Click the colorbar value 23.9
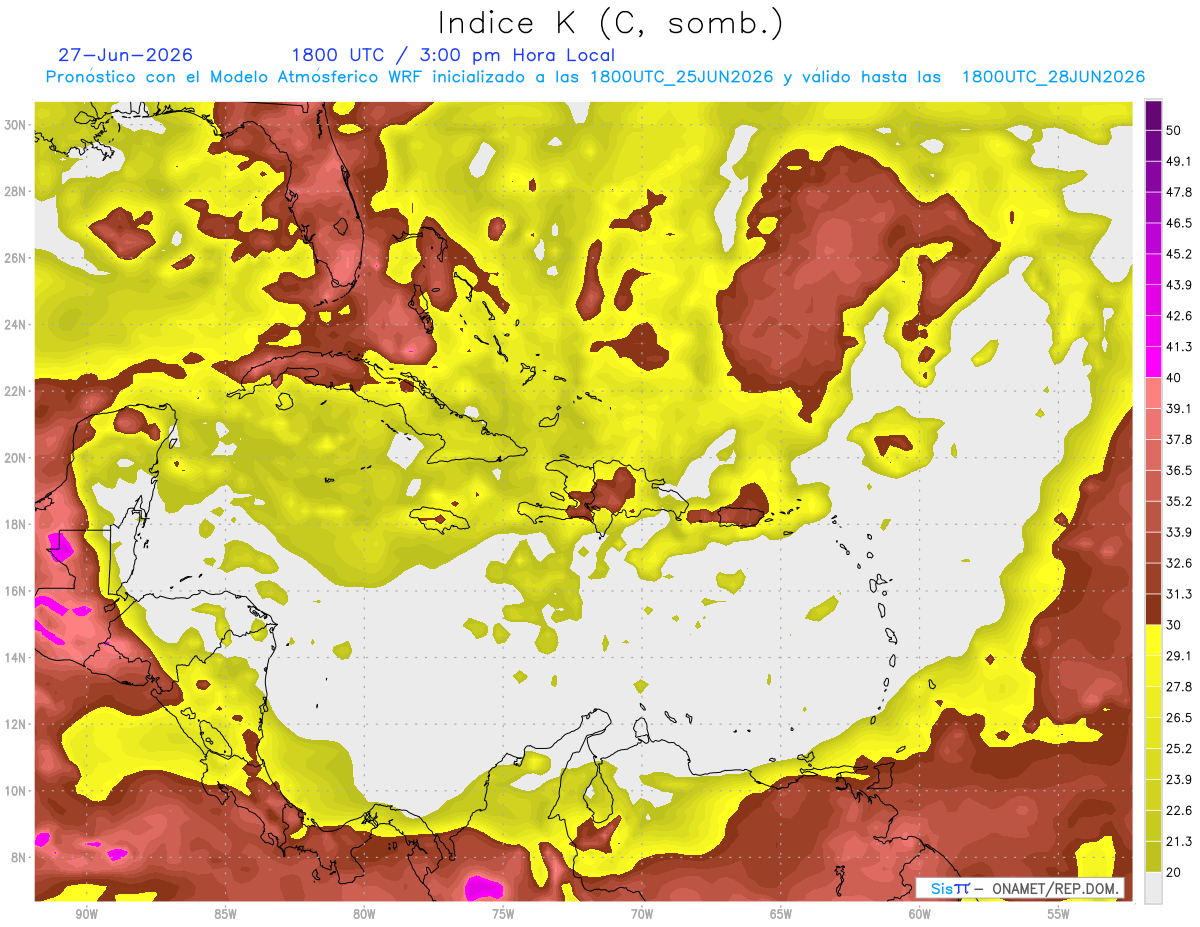The height and width of the screenshot is (927, 1200). (x=1179, y=780)
